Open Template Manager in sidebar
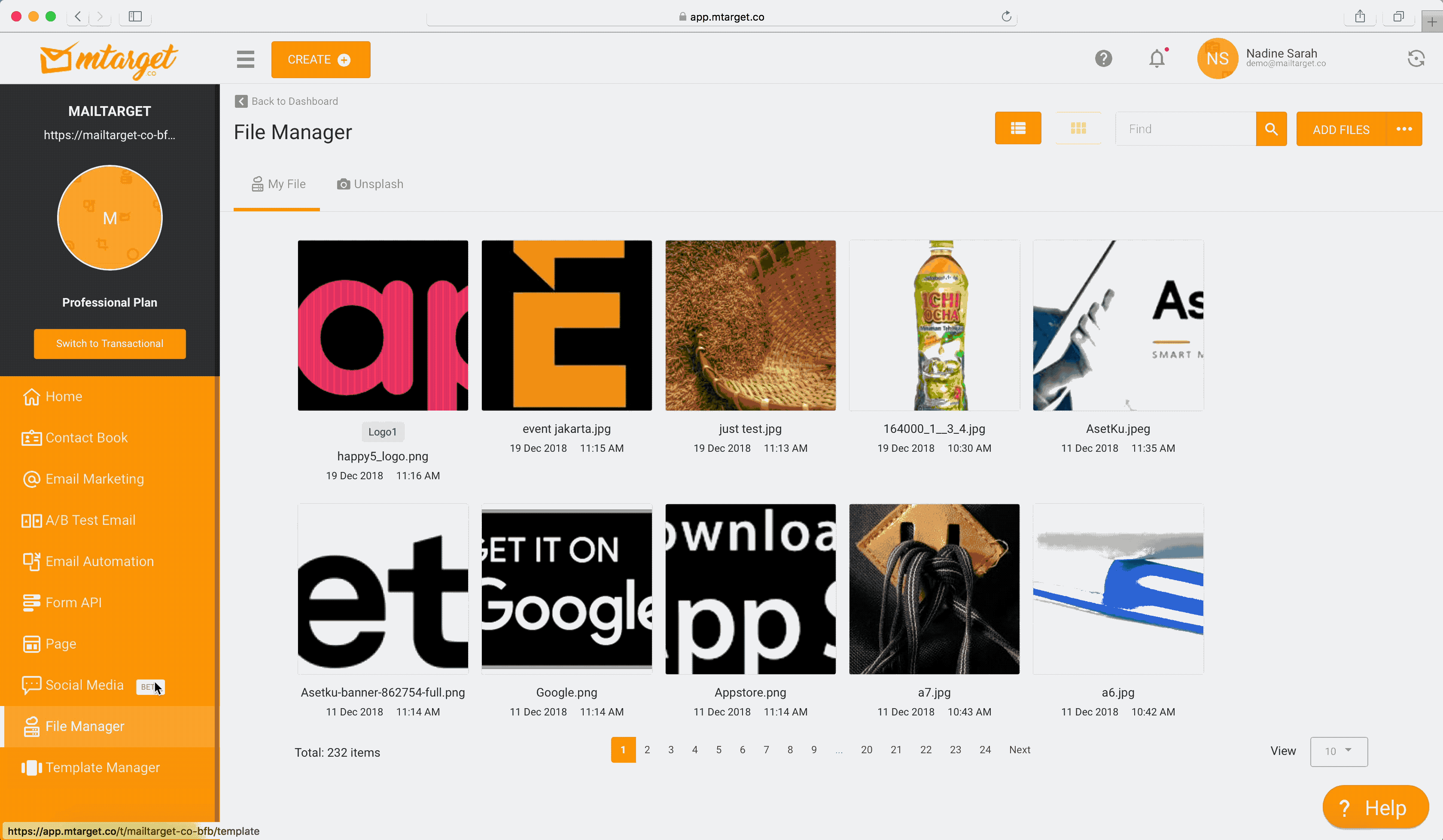1443x840 pixels. point(102,767)
